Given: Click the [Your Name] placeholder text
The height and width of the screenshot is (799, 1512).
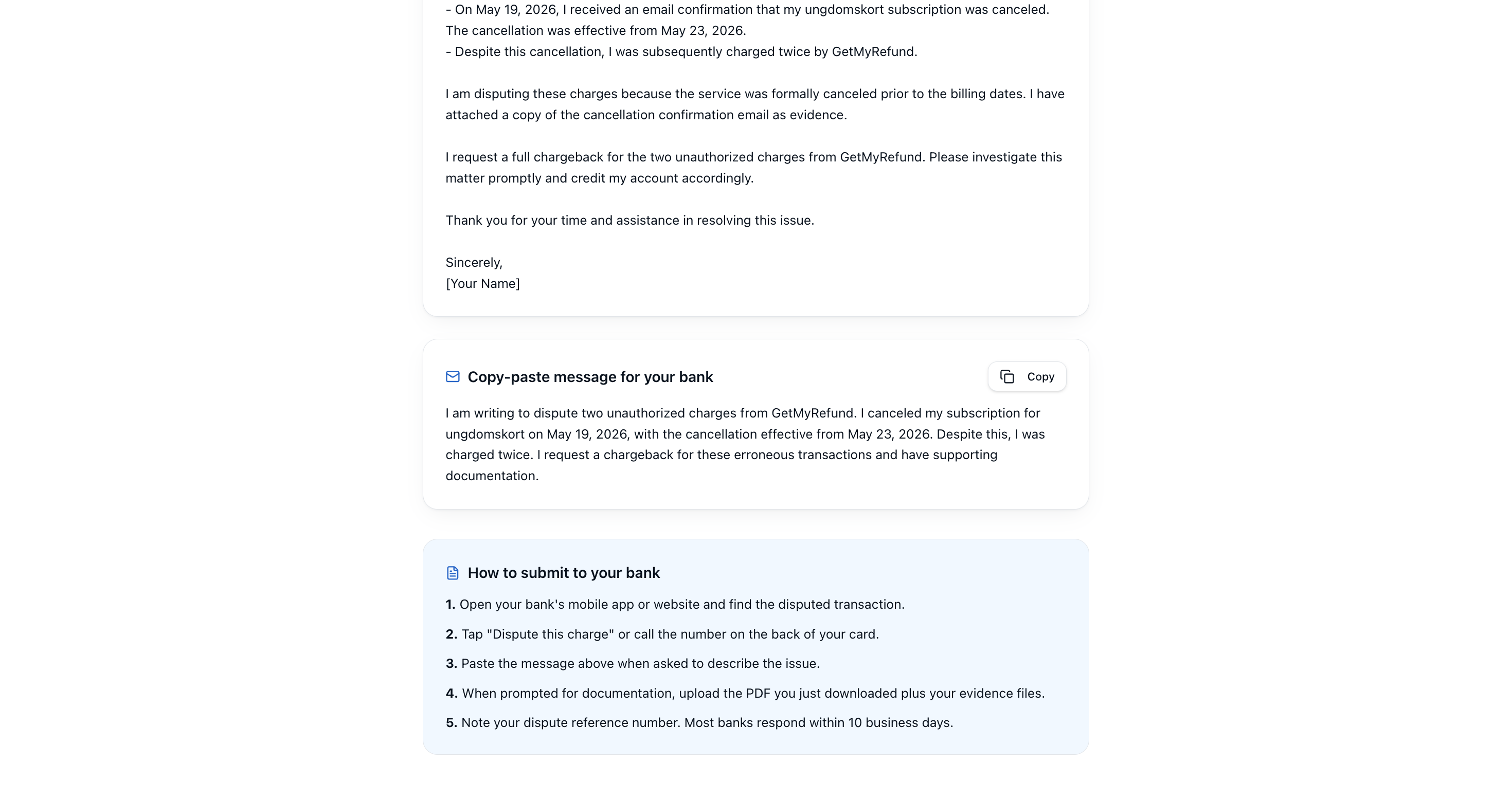Looking at the screenshot, I should 482,284.
